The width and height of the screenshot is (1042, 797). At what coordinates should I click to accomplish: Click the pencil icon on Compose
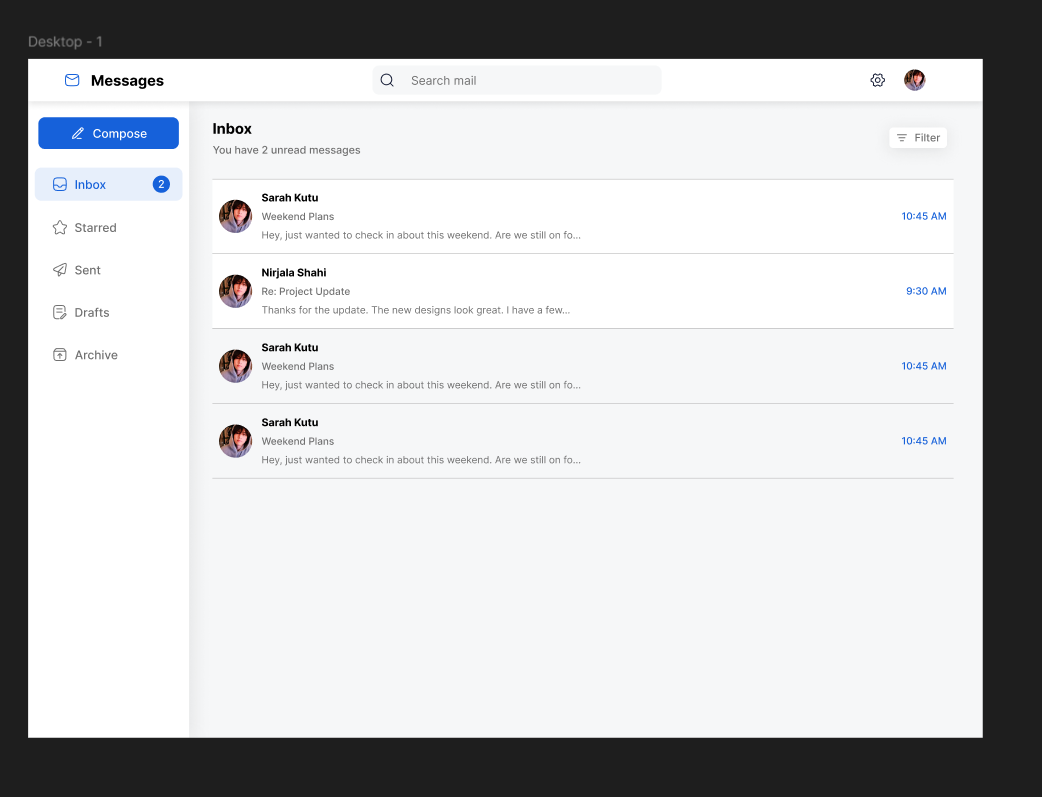pyautogui.click(x=78, y=134)
